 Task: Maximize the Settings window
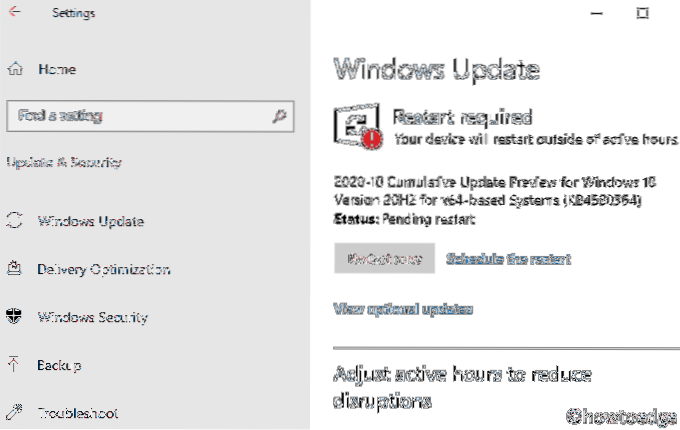point(642,14)
